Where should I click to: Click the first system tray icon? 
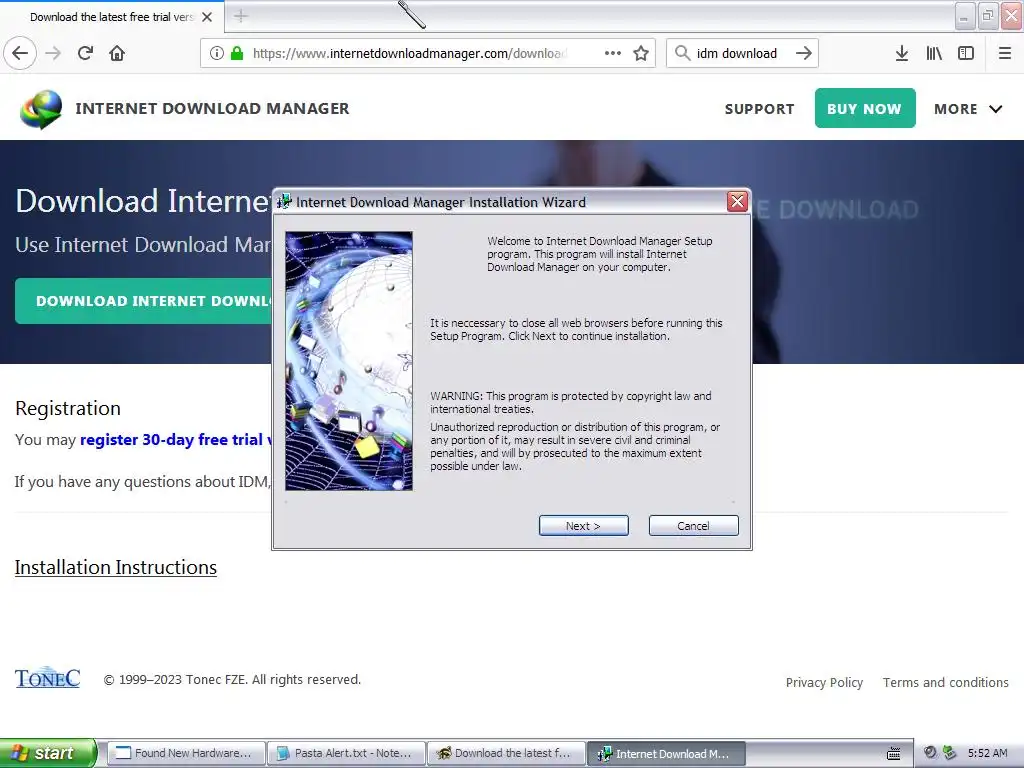(x=930, y=752)
